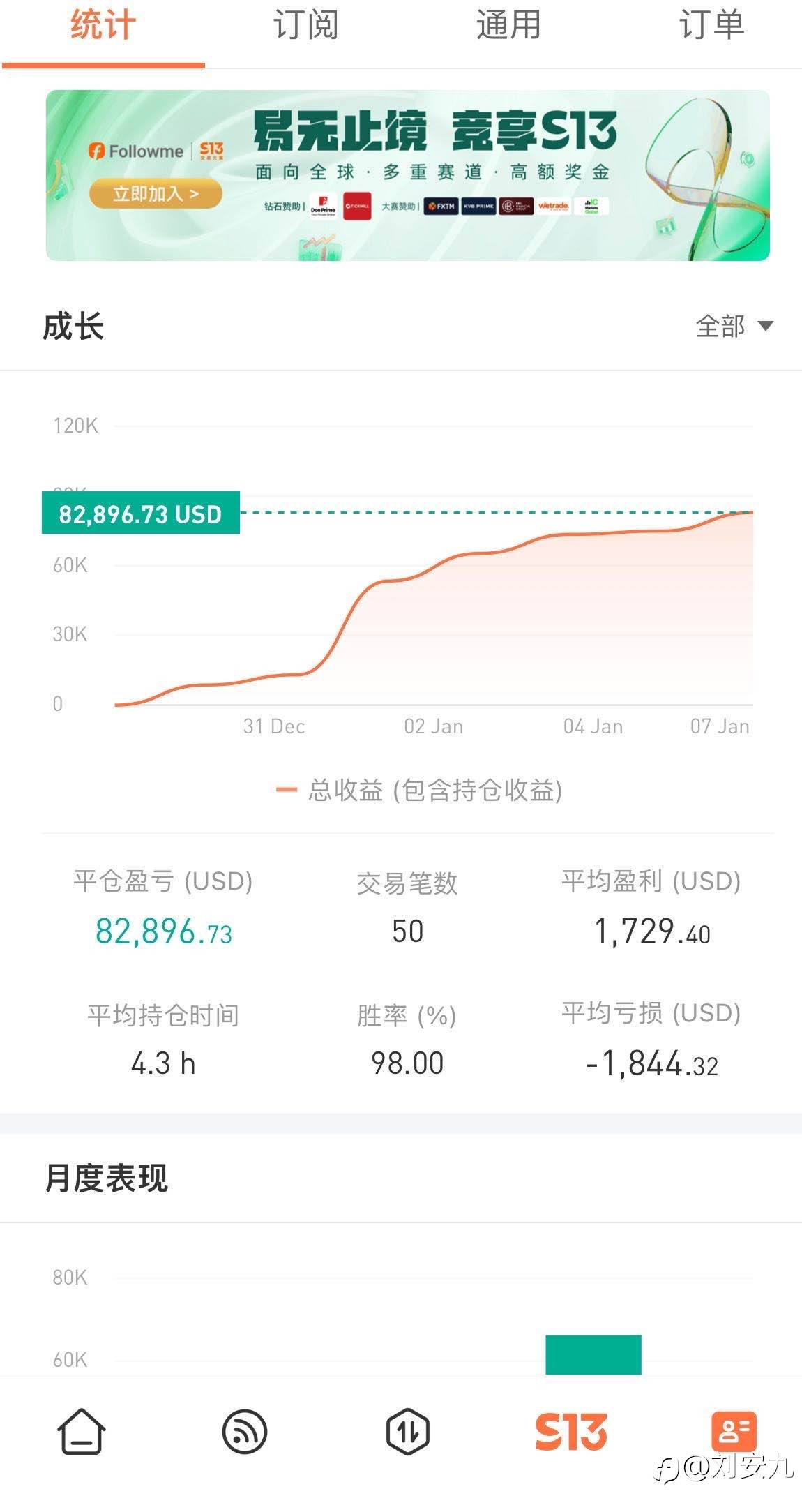Open the 订单 tab
The width and height of the screenshot is (802, 1512).
(x=711, y=26)
